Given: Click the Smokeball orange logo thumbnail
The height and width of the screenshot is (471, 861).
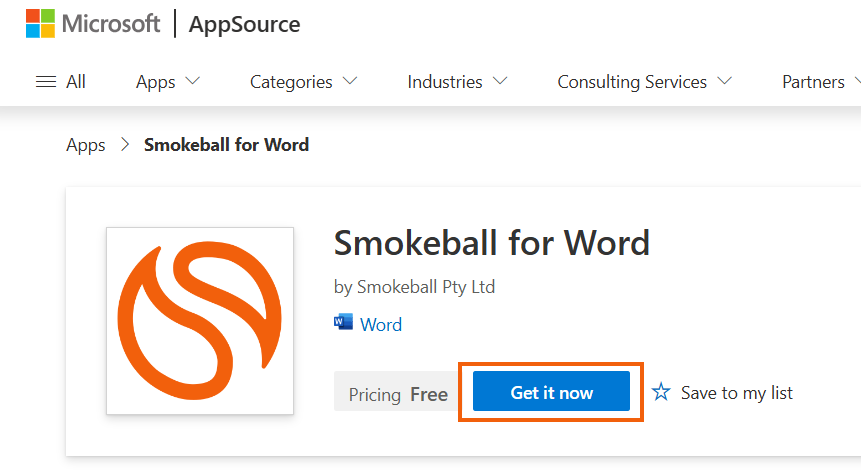Looking at the screenshot, I should tap(200, 321).
